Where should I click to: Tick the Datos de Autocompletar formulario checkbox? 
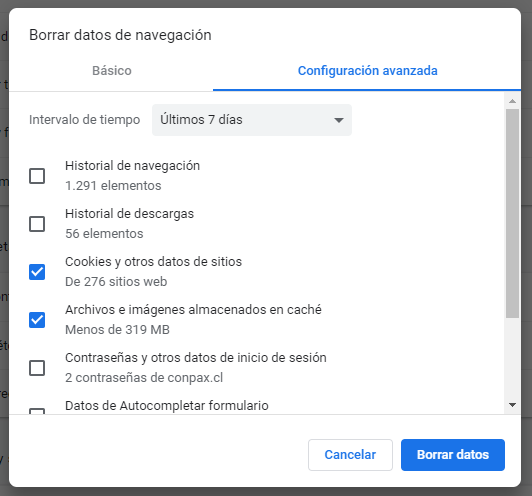(x=37, y=411)
